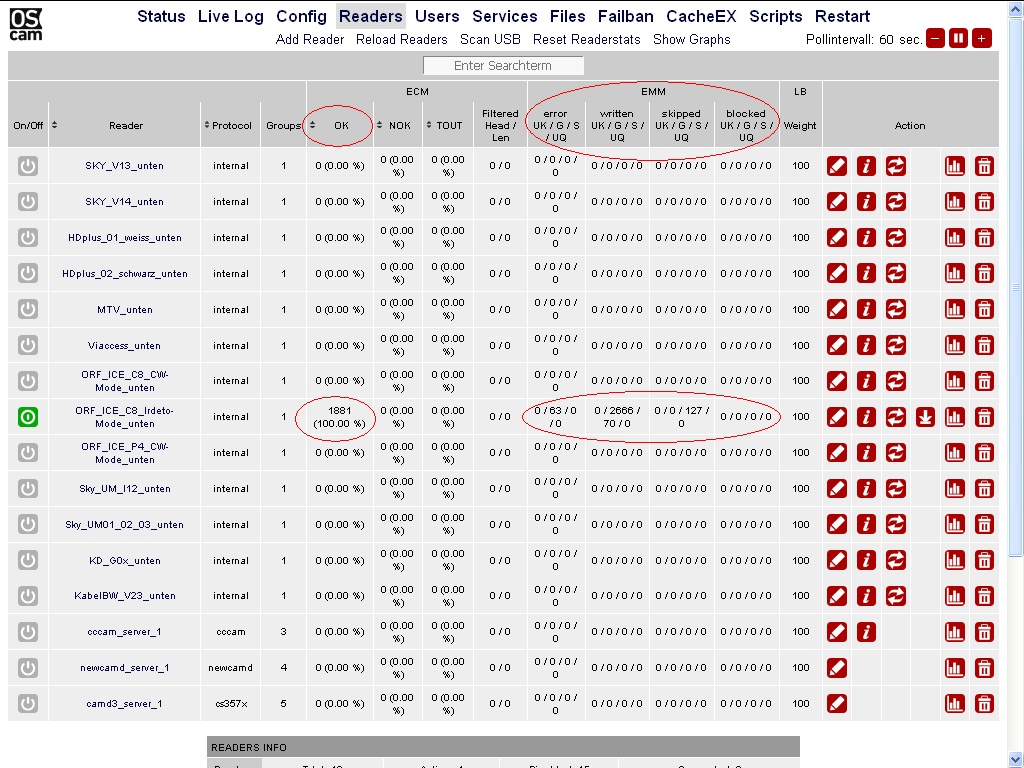The image size is (1024, 768).
Task: Increase poll interval with plus button
Action: [982, 39]
